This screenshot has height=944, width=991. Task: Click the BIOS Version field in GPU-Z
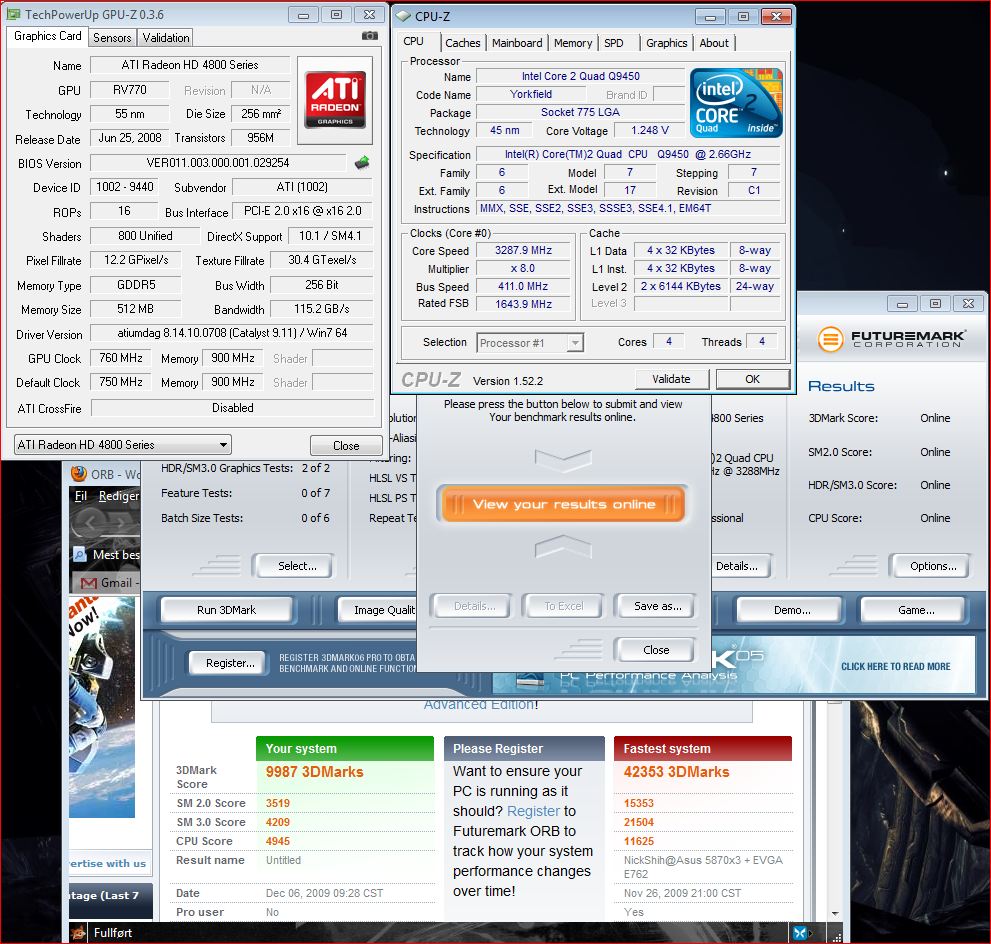pos(218,163)
